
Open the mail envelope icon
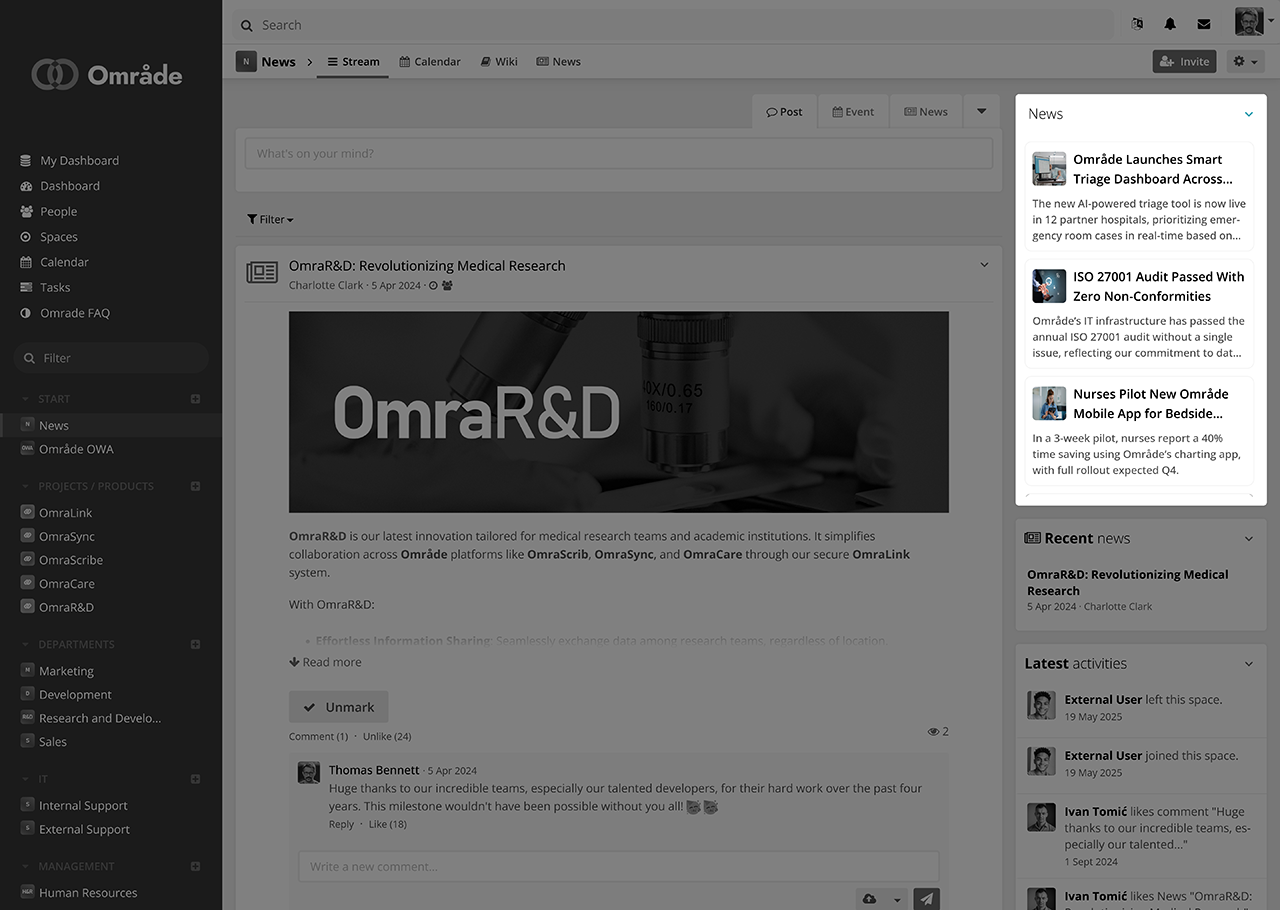pyautogui.click(x=1204, y=24)
